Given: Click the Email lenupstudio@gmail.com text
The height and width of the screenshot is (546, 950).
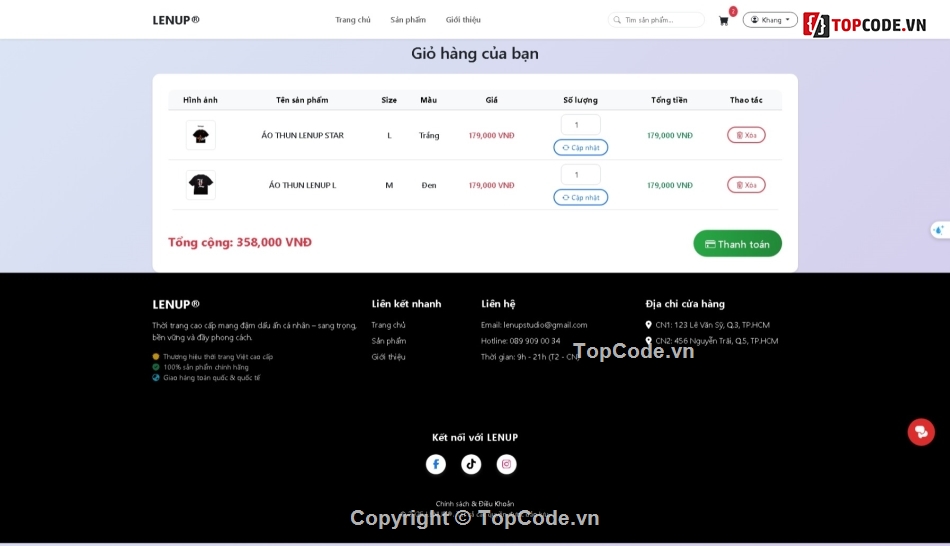Looking at the screenshot, I should pos(534,325).
